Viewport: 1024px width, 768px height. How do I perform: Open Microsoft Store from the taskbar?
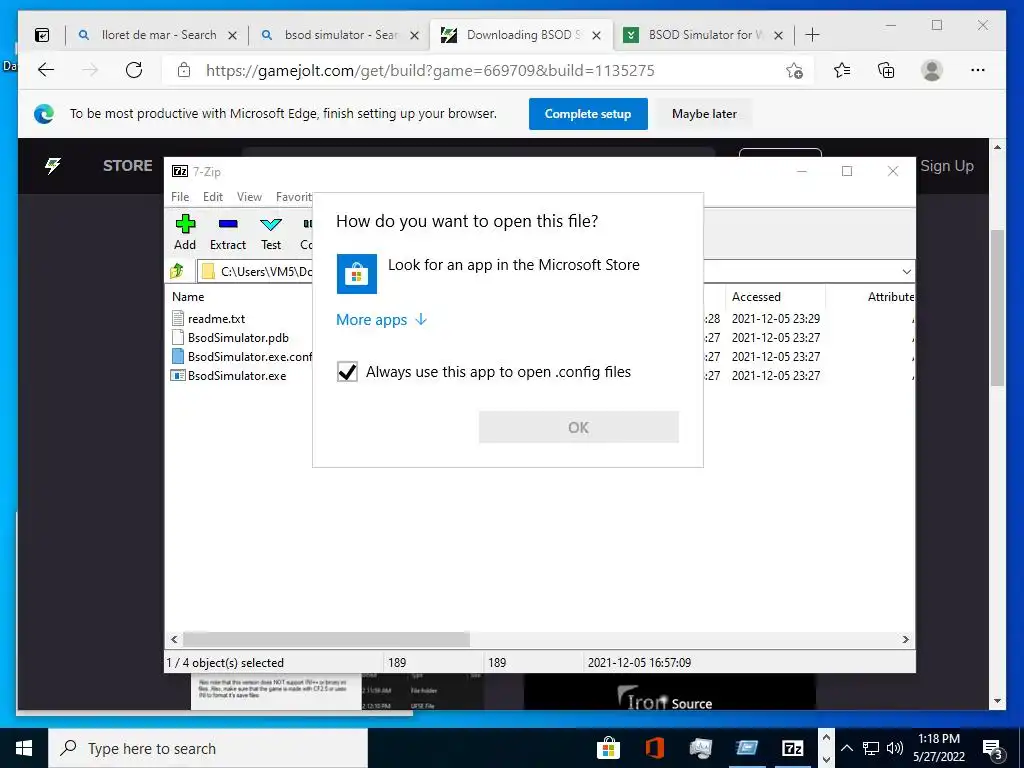click(x=607, y=748)
